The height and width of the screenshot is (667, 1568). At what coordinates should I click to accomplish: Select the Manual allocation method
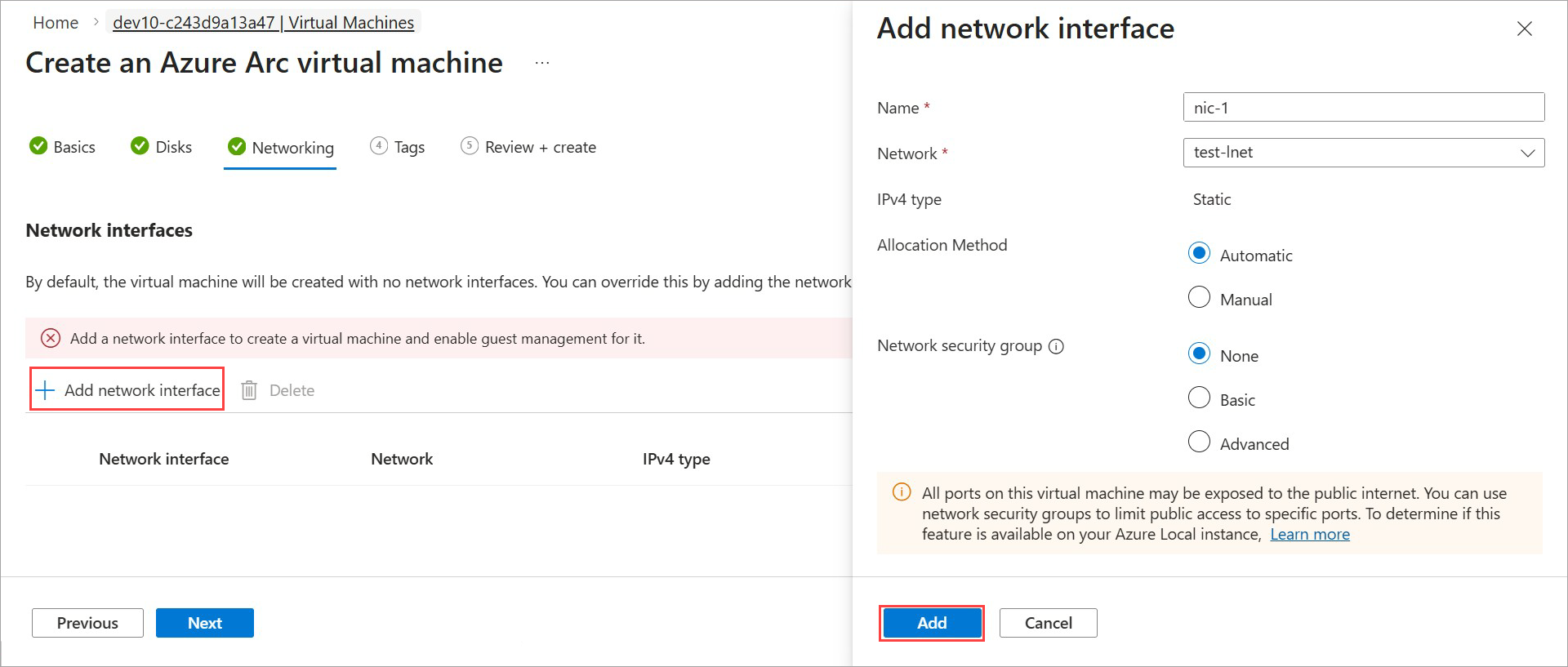pos(1199,297)
